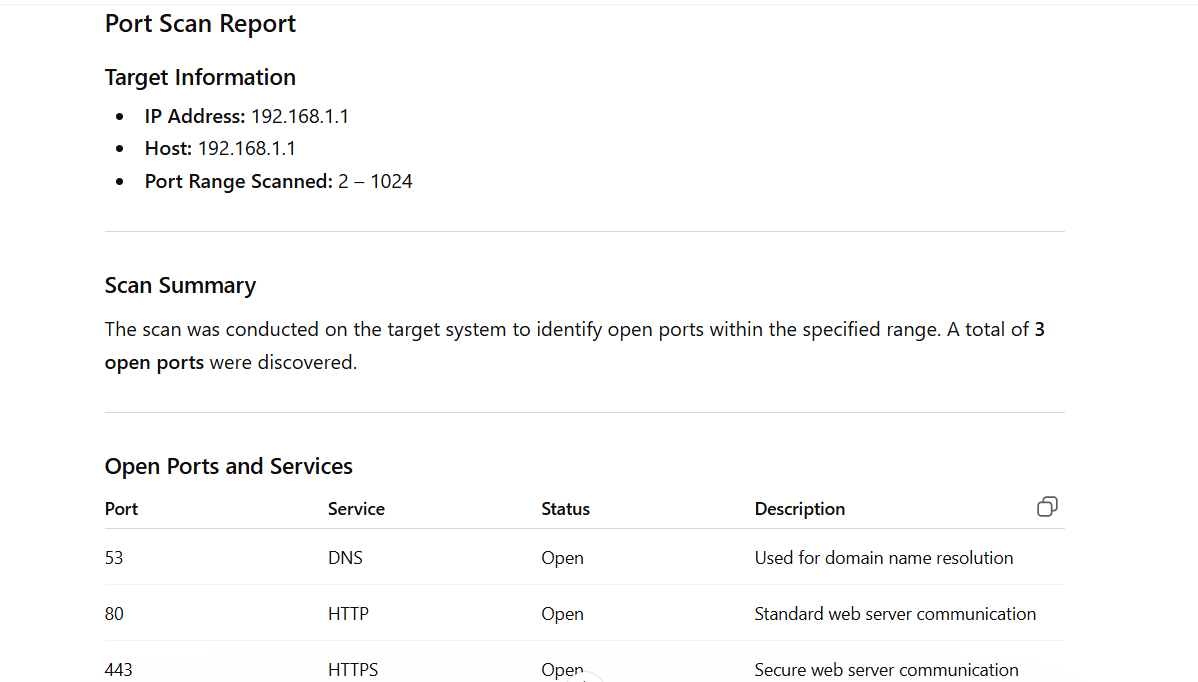Image resolution: width=1198 pixels, height=682 pixels.
Task: Click the HTTP service cell
Action: (348, 614)
